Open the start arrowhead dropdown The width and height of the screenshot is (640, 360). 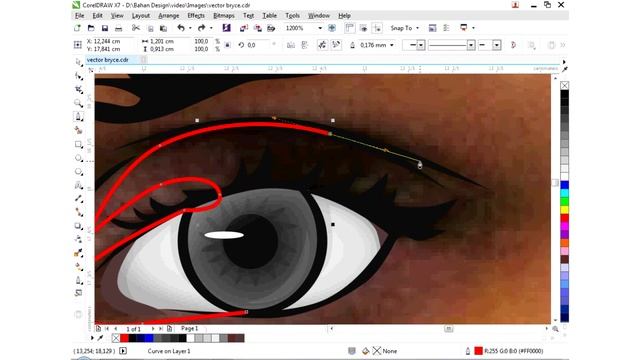point(420,45)
